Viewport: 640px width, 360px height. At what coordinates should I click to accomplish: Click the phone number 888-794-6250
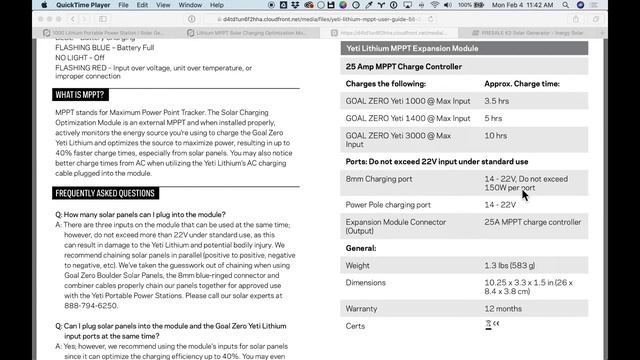[x=91, y=306]
